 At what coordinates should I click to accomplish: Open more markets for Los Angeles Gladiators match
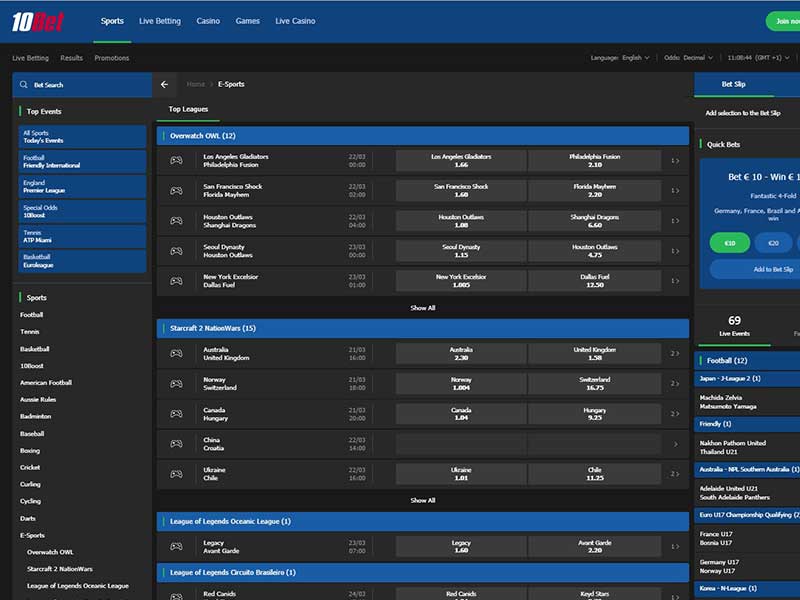pos(675,161)
